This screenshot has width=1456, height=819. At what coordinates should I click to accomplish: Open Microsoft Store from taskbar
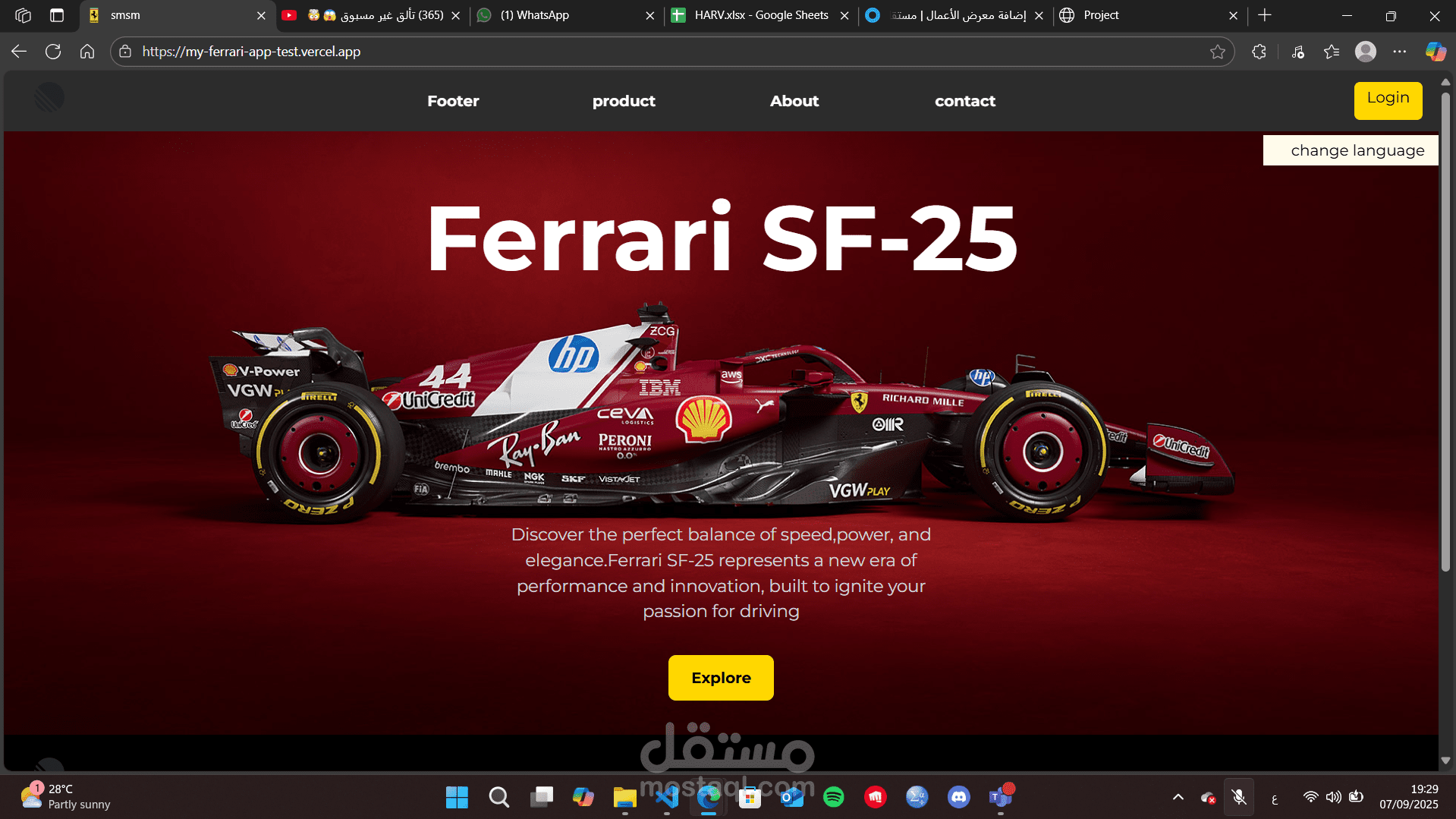click(x=750, y=797)
